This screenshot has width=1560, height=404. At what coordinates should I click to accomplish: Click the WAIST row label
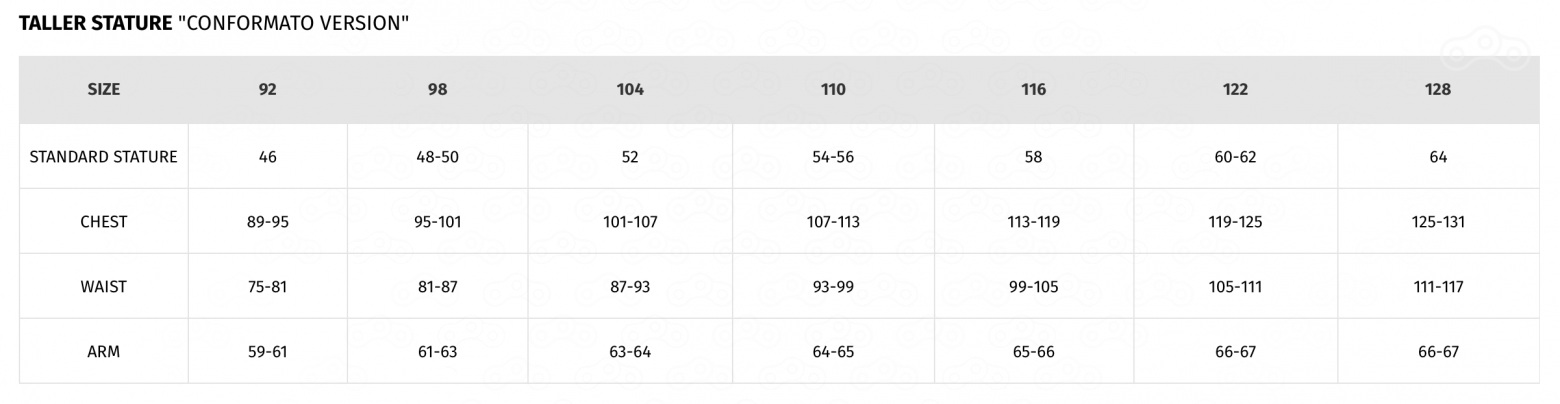click(x=103, y=287)
